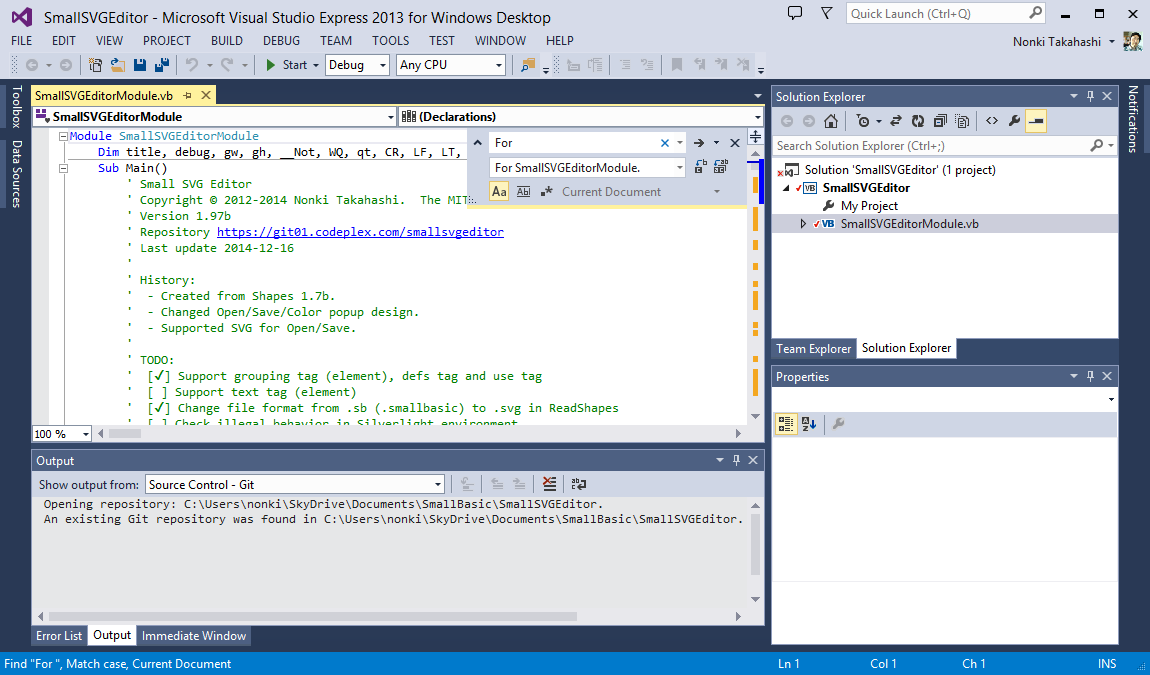Image resolution: width=1150 pixels, height=675 pixels.
Task: Click the Search Solution Explorer field
Action: point(931,145)
